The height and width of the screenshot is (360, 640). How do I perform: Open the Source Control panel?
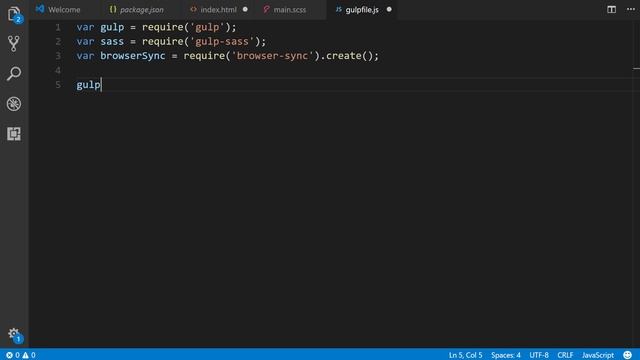tap(14, 44)
